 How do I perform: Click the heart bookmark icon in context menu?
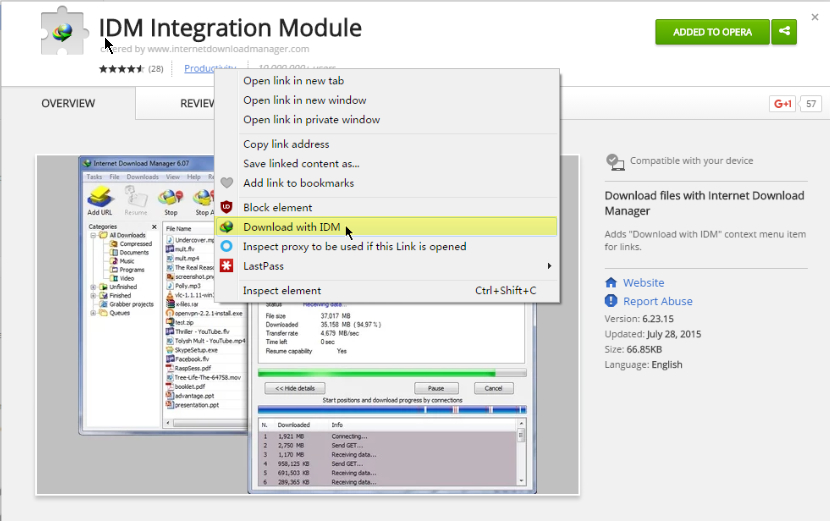(227, 183)
